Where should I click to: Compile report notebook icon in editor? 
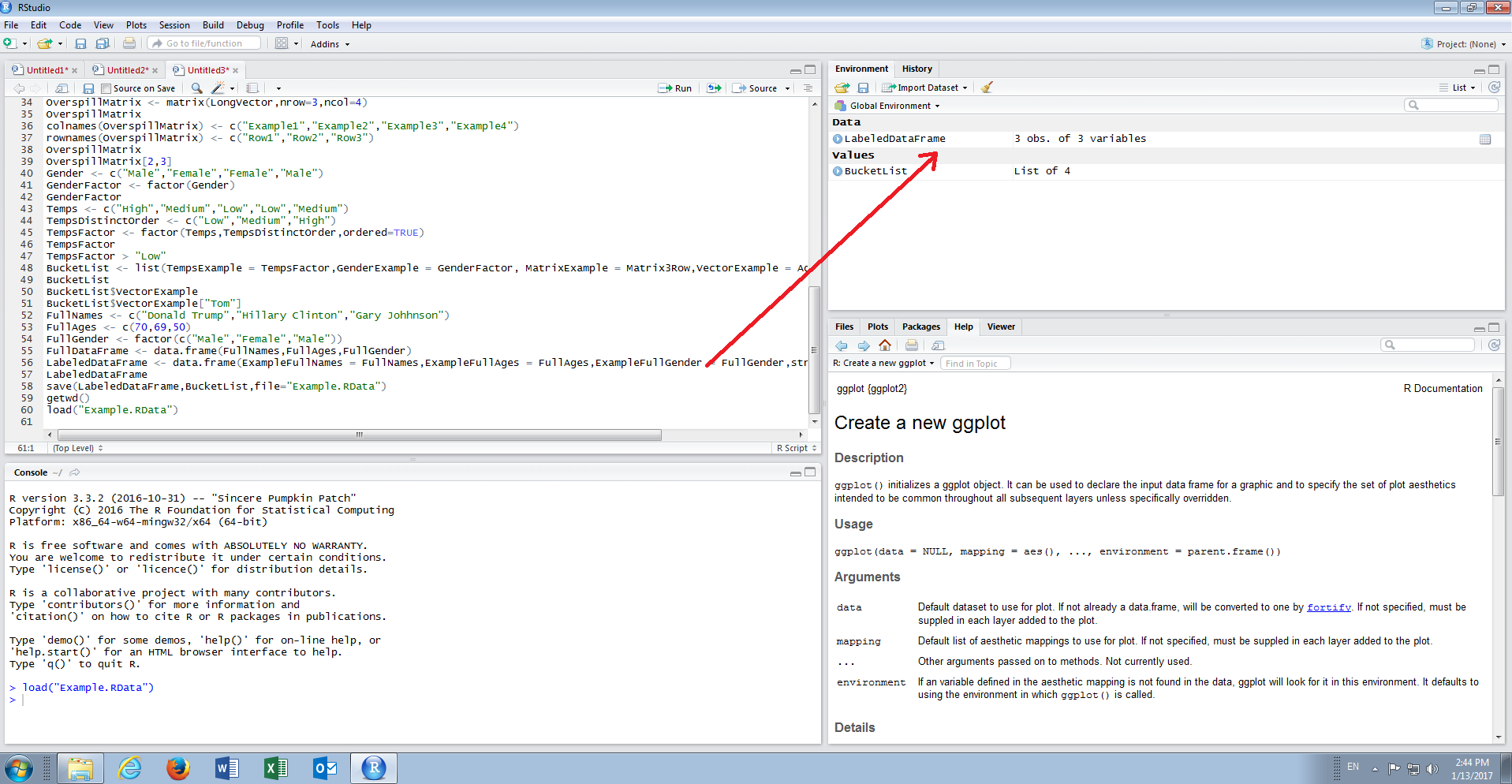pos(252,88)
